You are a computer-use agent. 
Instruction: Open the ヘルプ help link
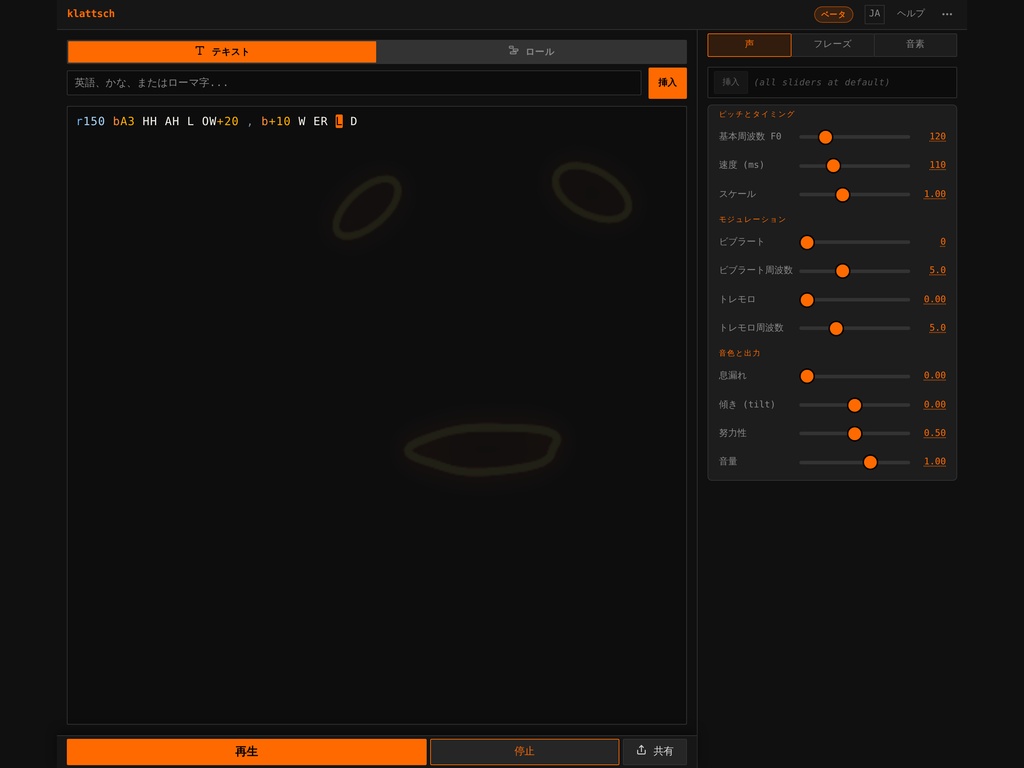coord(910,14)
